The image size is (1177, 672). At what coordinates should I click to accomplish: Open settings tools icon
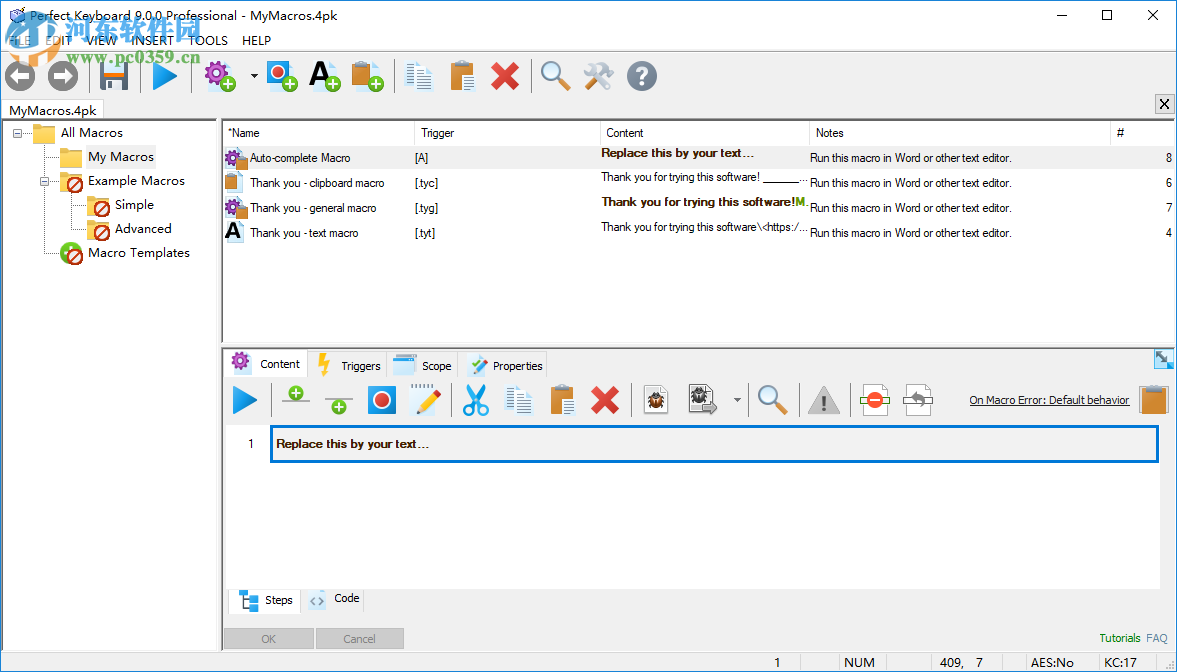tap(598, 76)
